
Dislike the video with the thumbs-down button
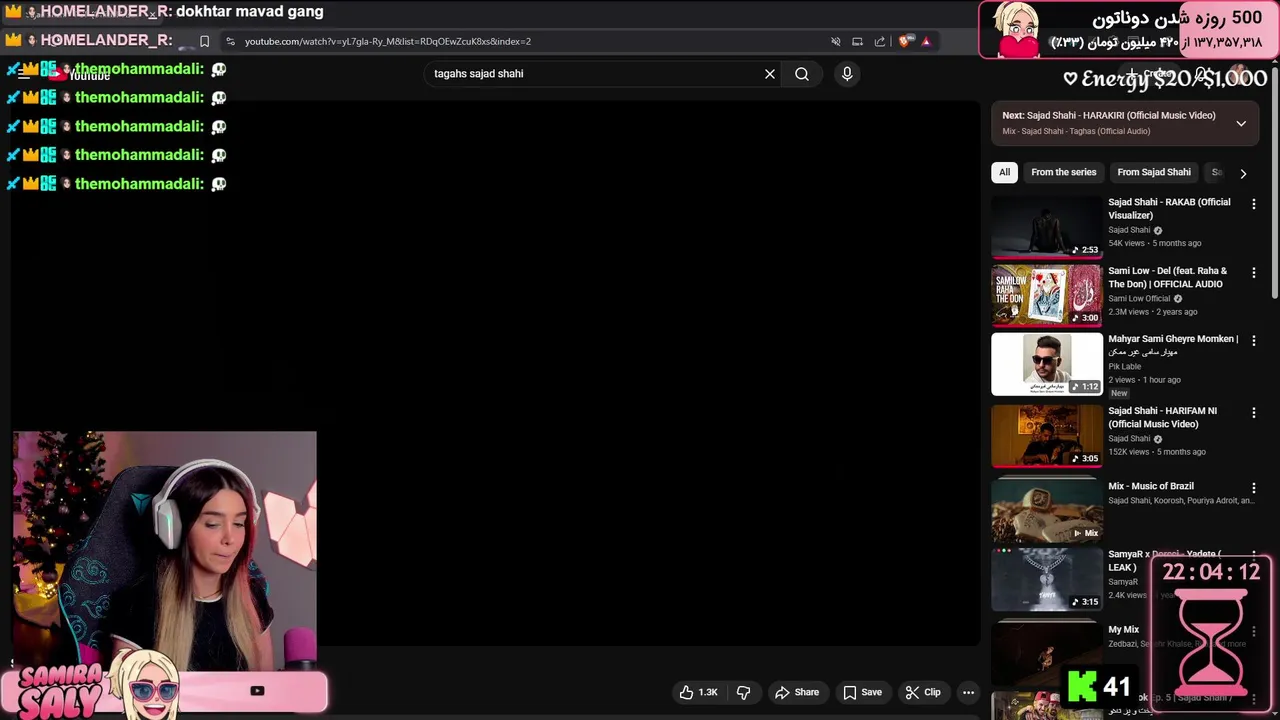click(743, 692)
